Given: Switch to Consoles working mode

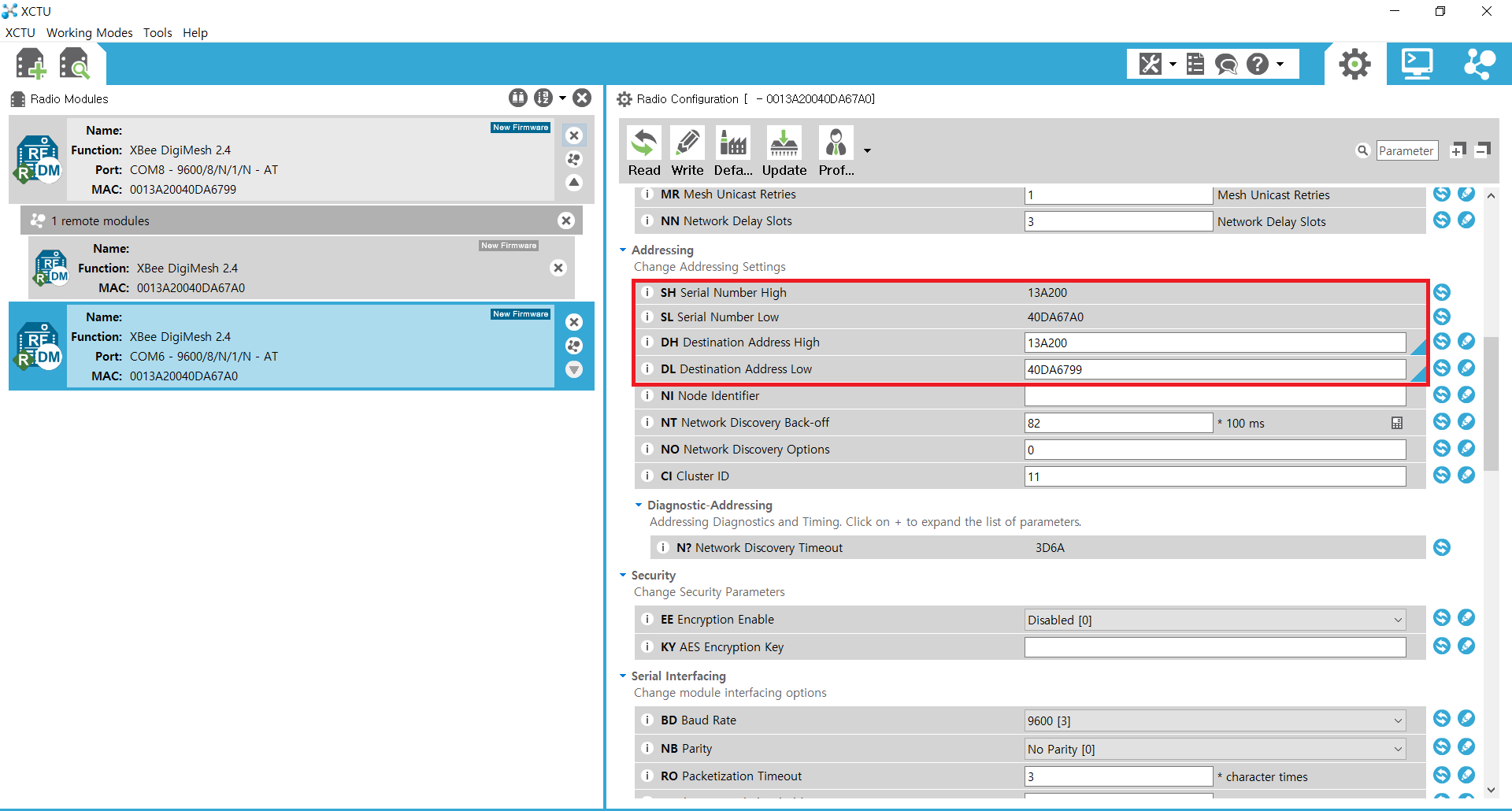Looking at the screenshot, I should [1417, 64].
